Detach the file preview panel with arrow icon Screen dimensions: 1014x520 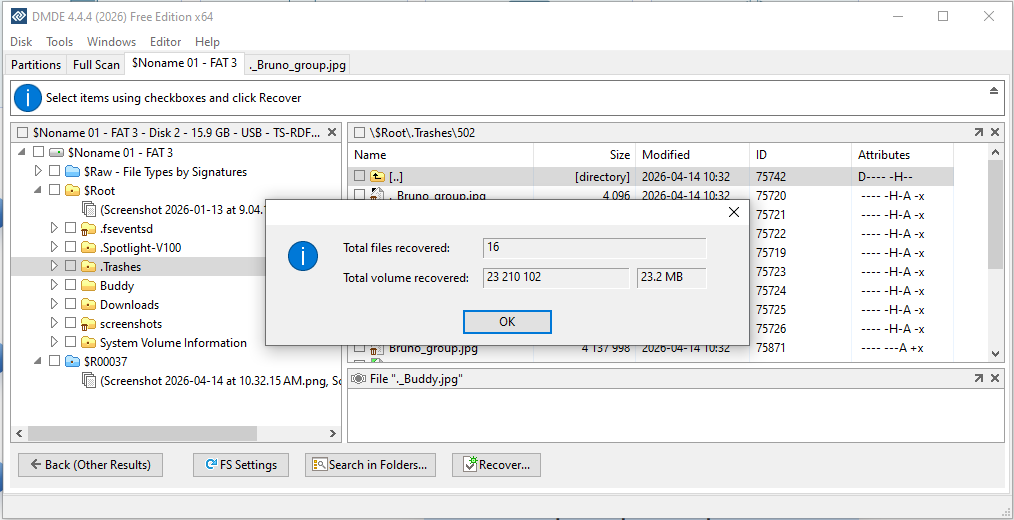[x=978, y=378]
